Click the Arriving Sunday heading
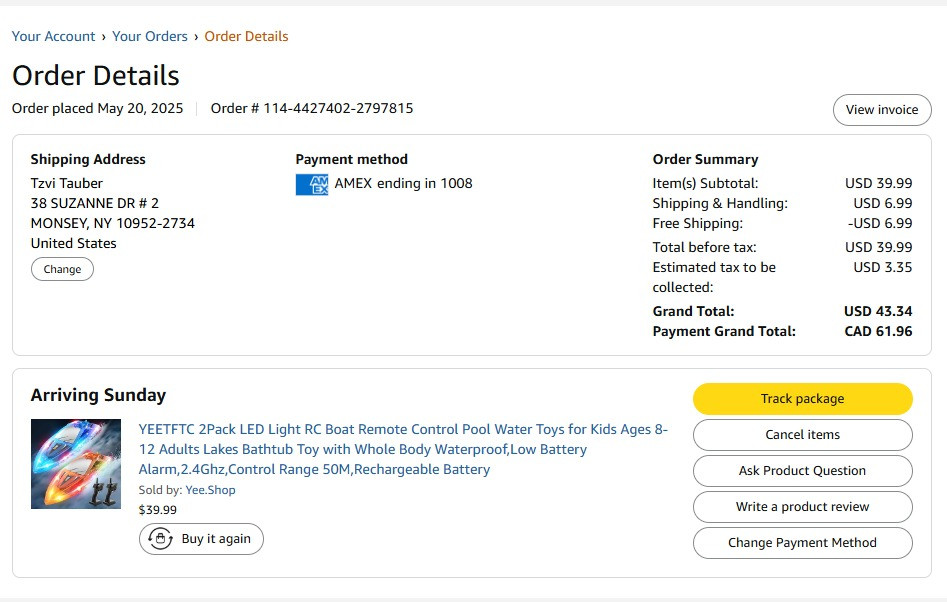 point(98,395)
